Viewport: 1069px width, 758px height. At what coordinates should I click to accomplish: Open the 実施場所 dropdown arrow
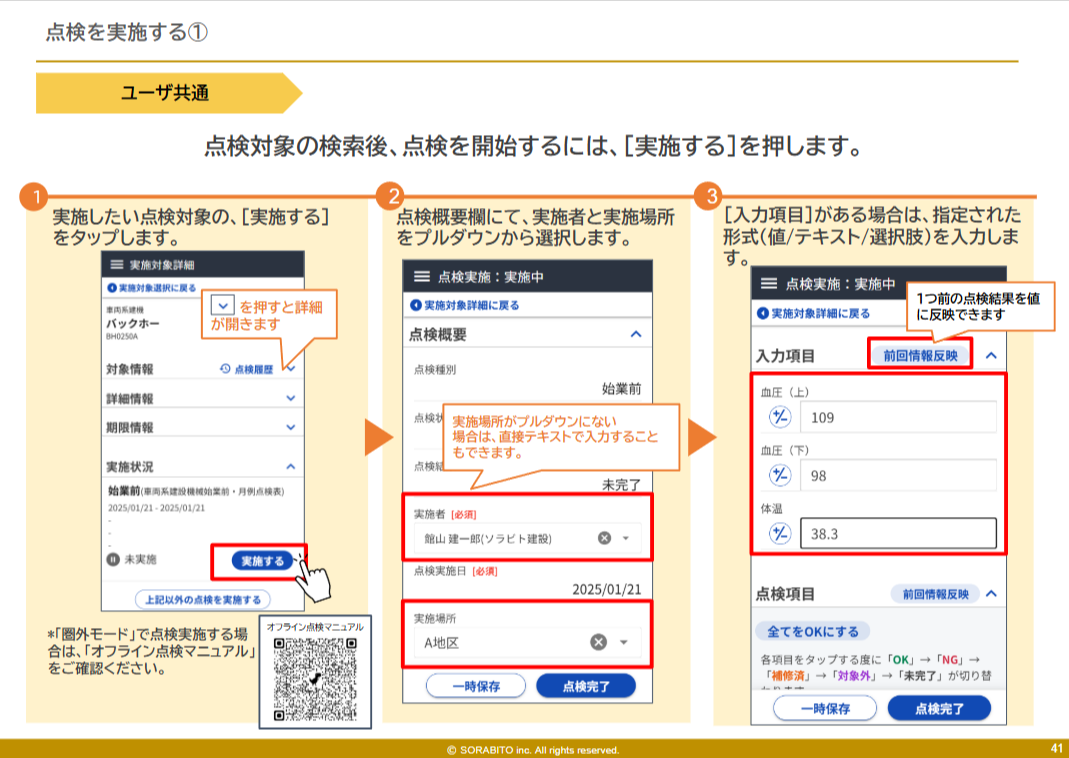pos(625,642)
